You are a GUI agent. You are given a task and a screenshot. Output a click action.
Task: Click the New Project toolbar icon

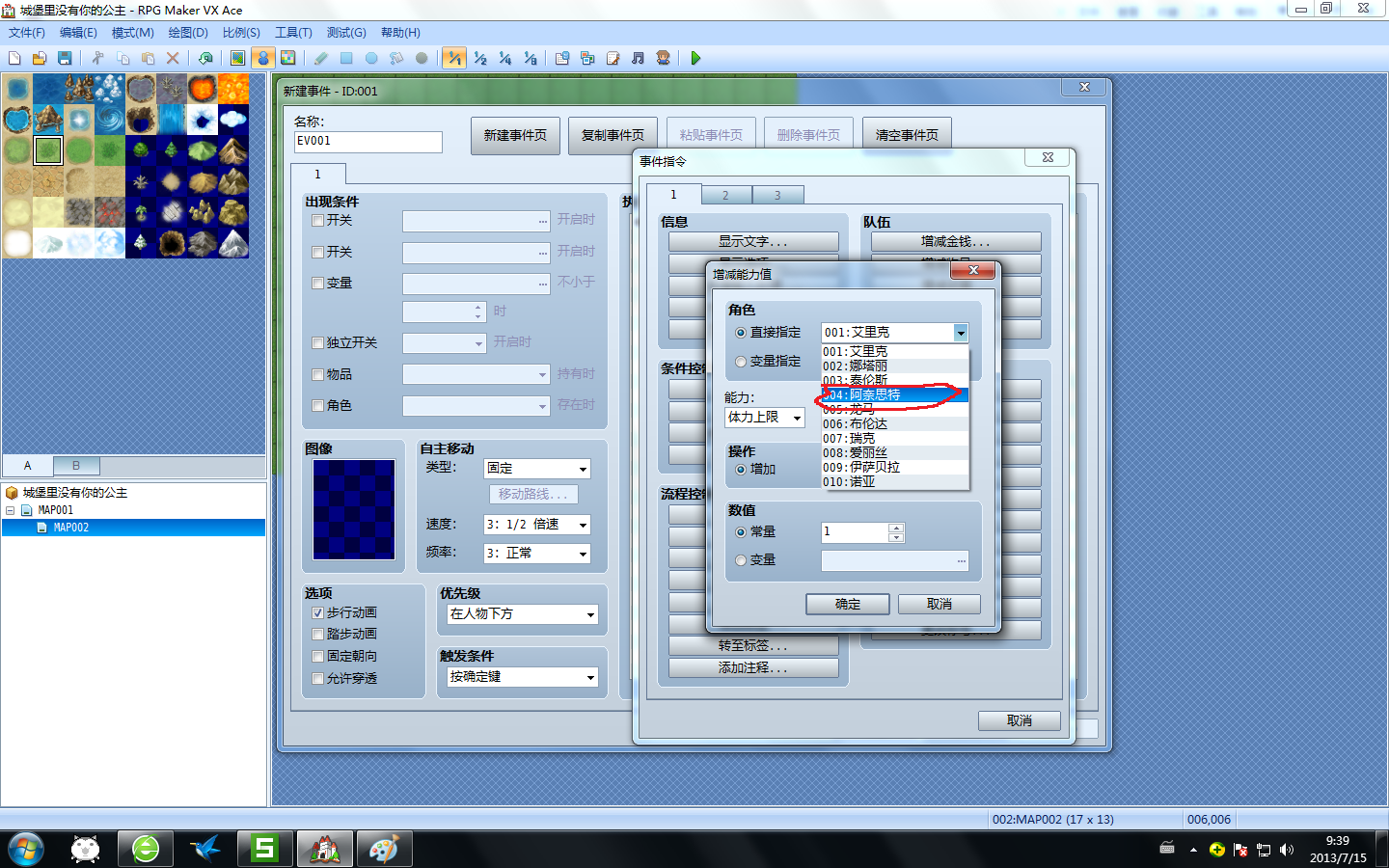[14, 58]
